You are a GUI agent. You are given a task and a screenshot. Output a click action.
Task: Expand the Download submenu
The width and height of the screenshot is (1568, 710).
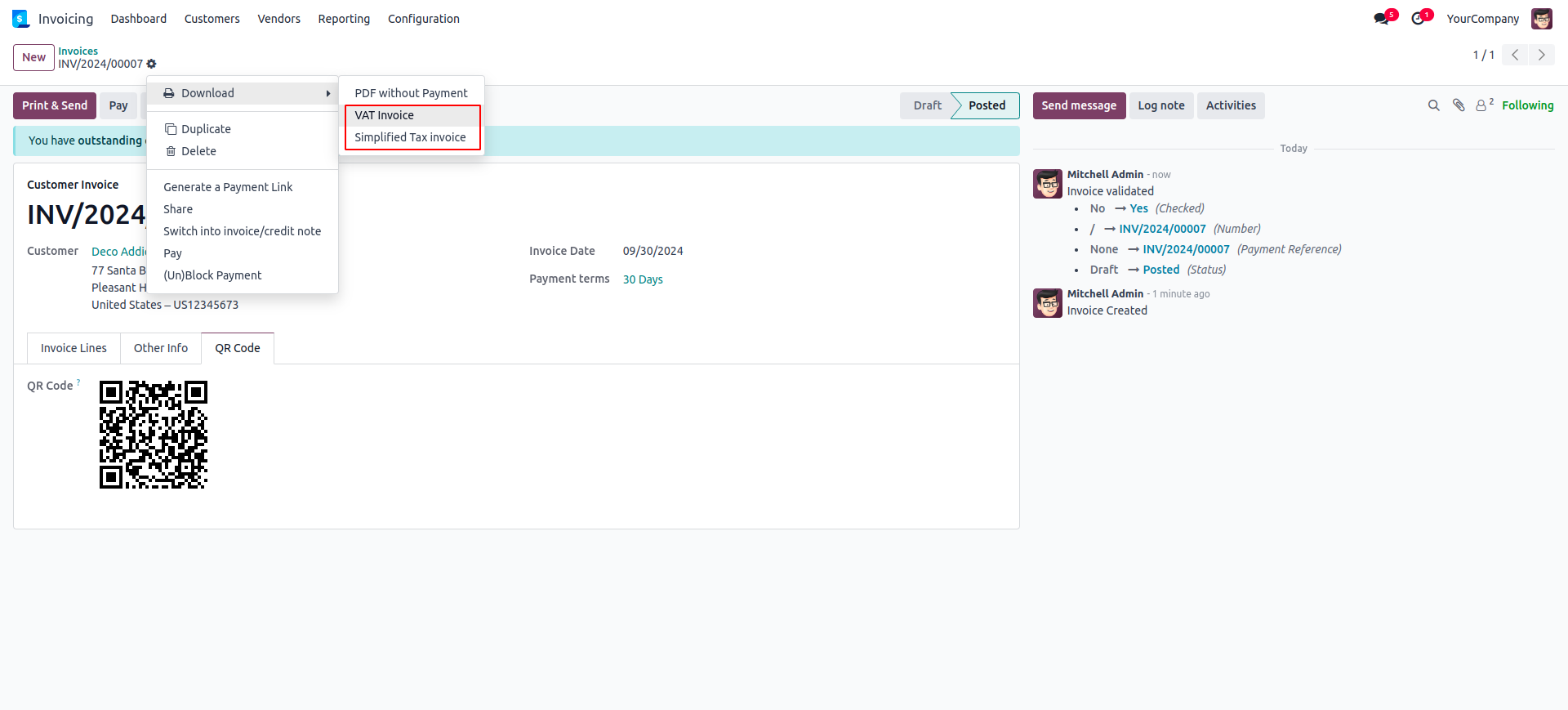tap(243, 93)
